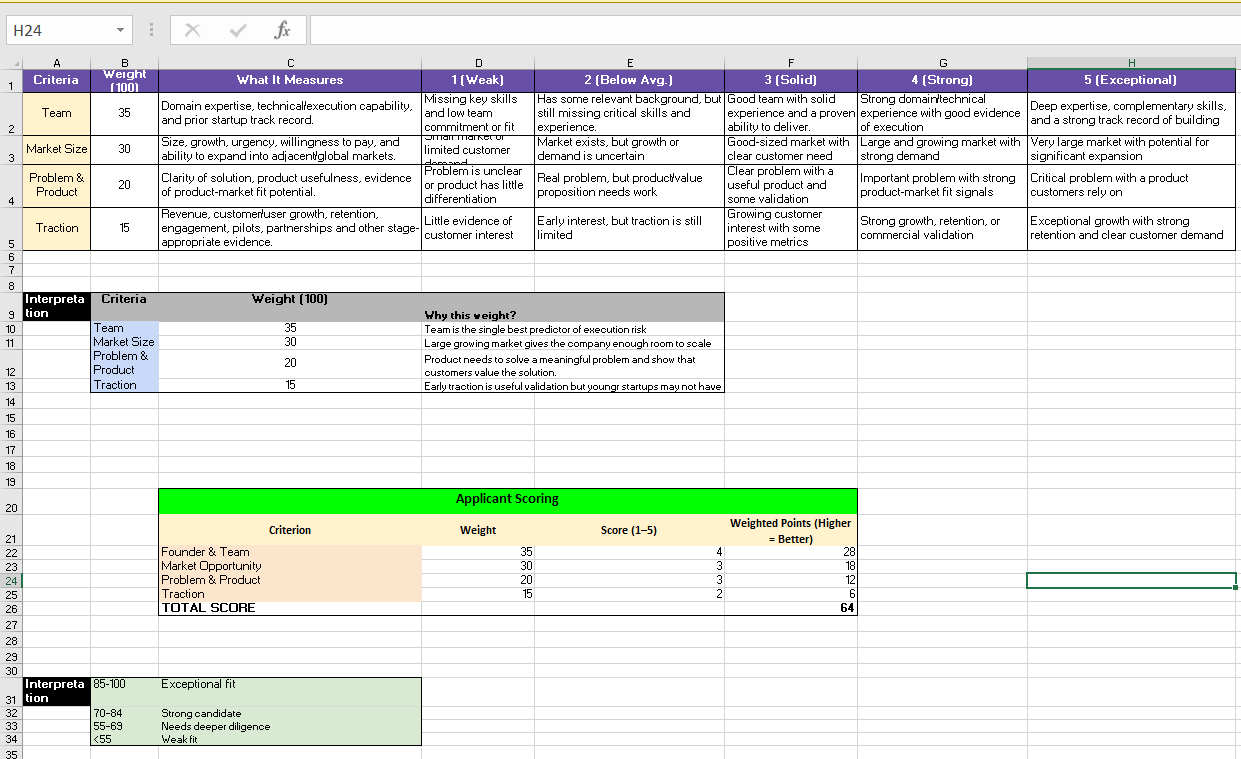Click green 'Applicant Scoring' title cell

pos(508,500)
